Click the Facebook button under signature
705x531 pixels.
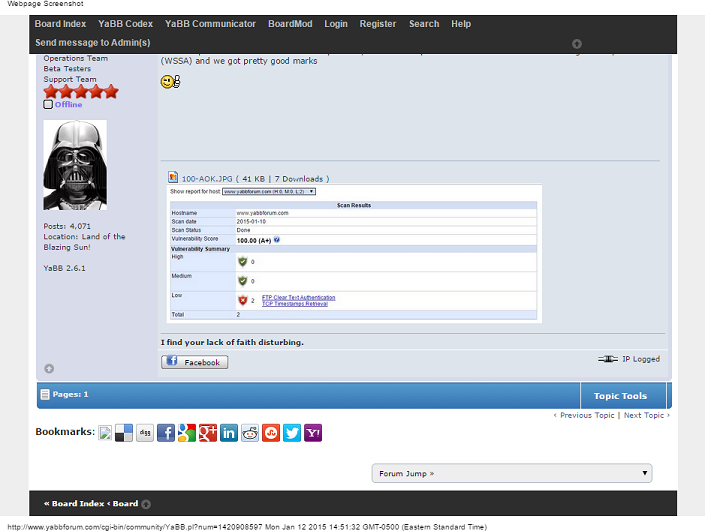[x=195, y=362]
